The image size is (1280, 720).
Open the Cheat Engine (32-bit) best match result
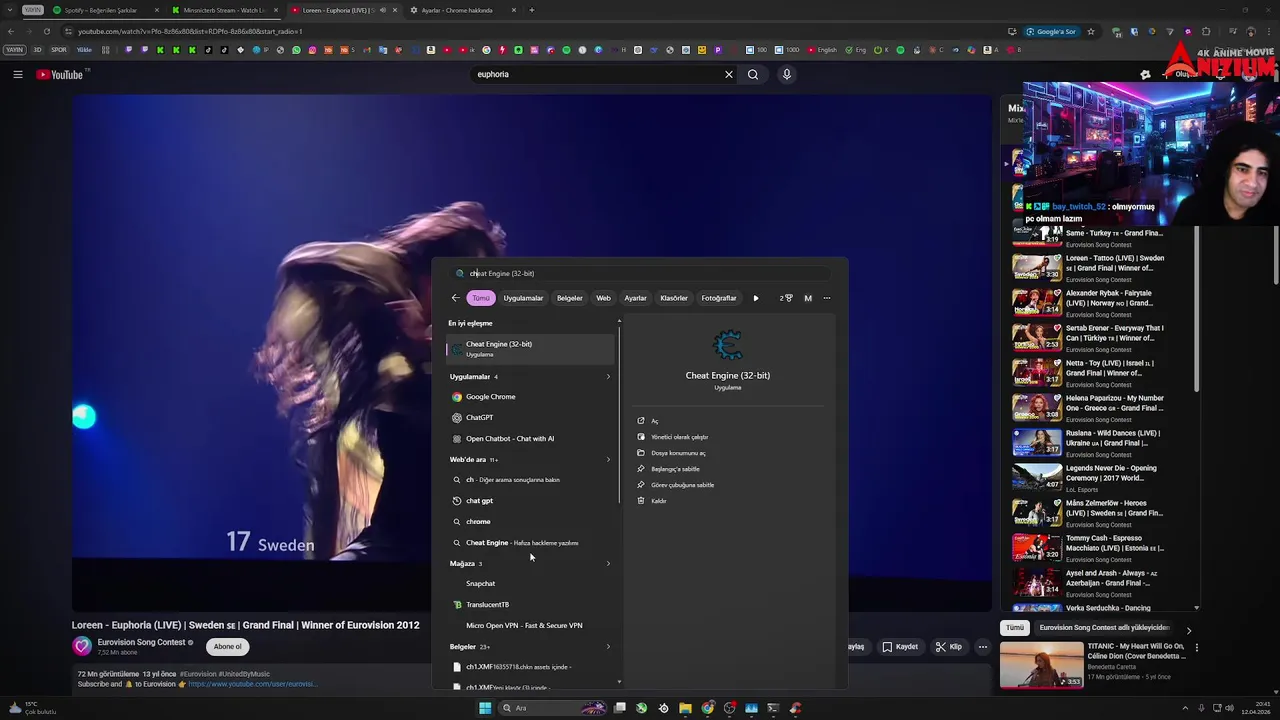coord(530,348)
